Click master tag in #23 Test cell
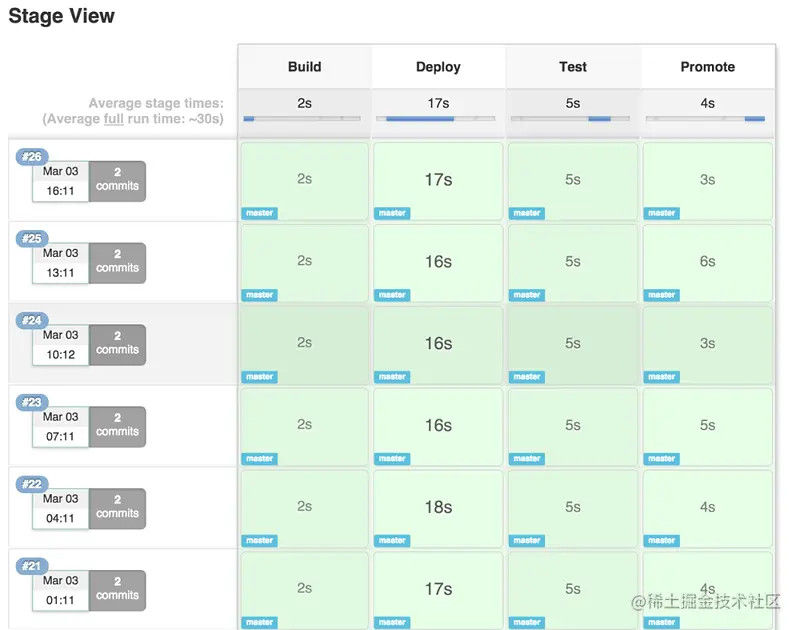 click(527, 459)
